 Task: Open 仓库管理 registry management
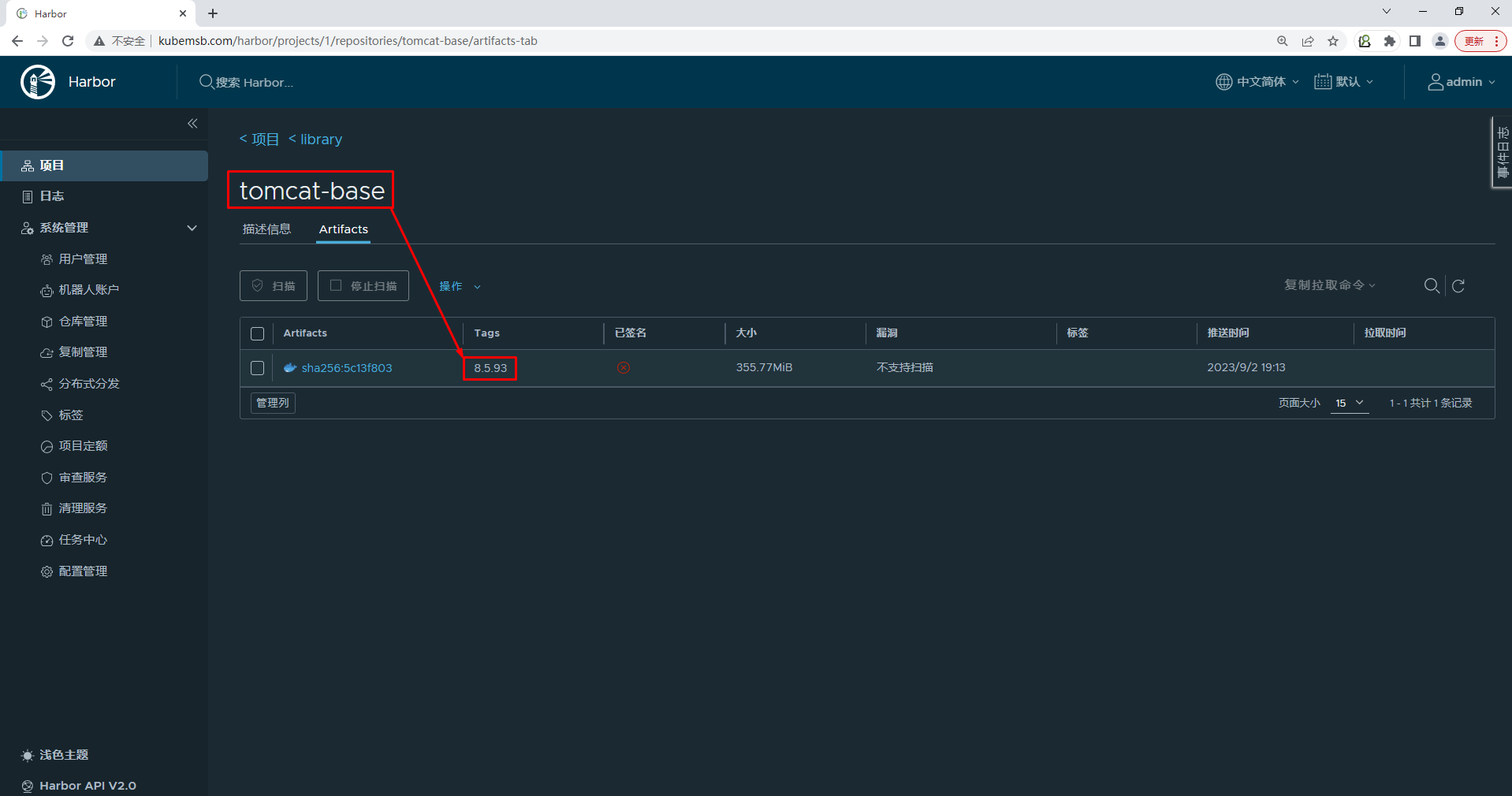(x=83, y=322)
